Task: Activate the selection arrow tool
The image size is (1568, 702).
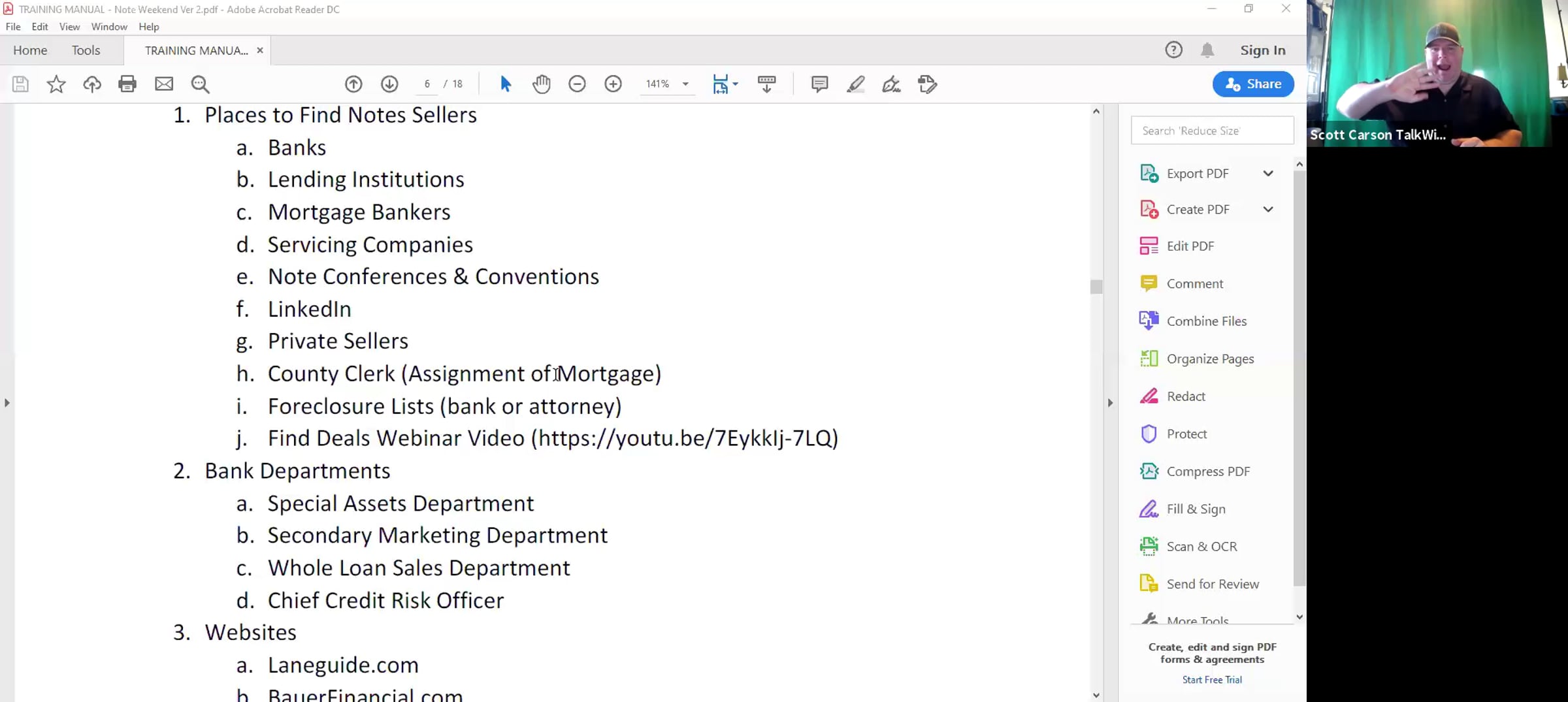Action: (x=505, y=84)
